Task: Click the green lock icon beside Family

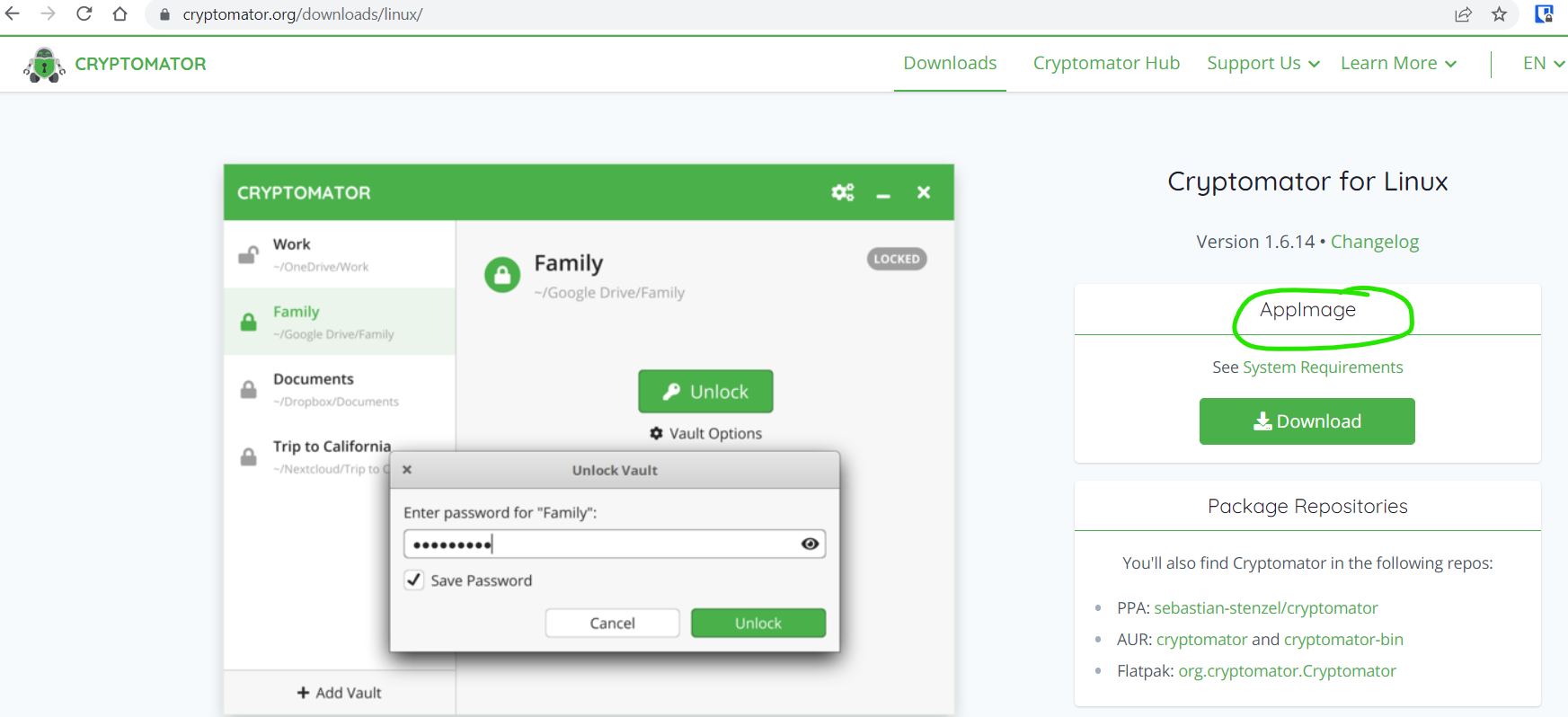Action: [502, 275]
